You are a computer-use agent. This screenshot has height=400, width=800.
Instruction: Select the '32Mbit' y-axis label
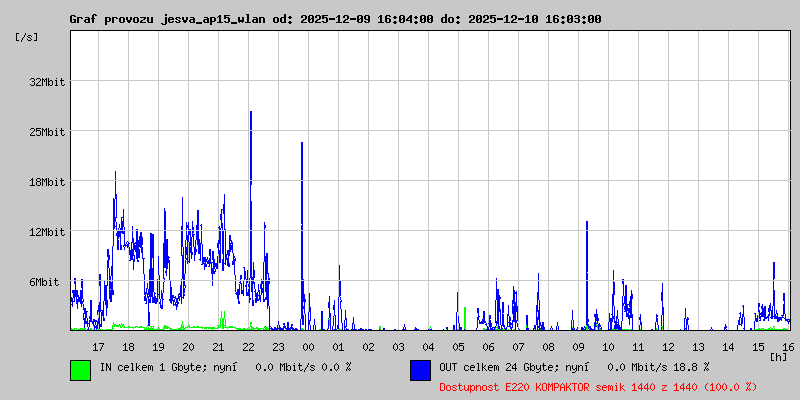click(x=47, y=82)
